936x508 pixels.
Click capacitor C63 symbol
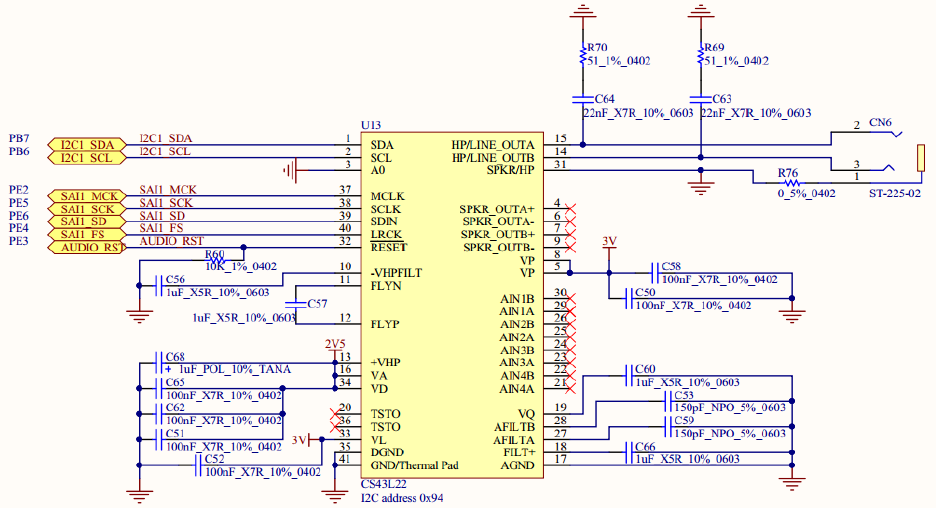pyautogui.click(x=700, y=100)
